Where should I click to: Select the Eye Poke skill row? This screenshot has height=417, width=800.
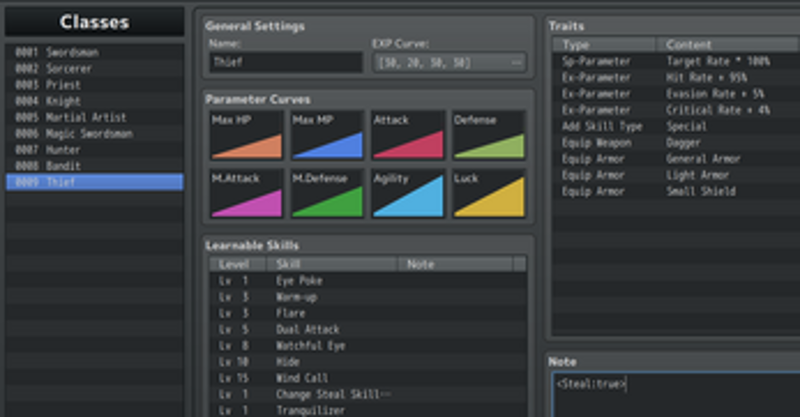click(x=367, y=281)
